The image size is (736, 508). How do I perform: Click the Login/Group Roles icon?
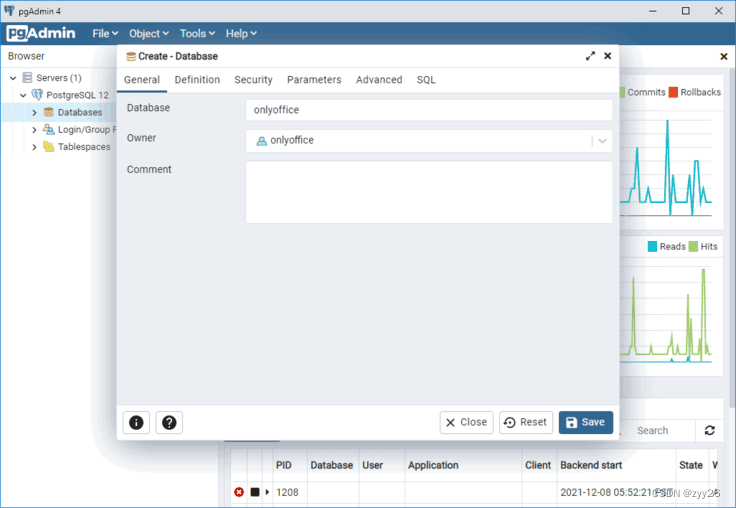(x=48, y=129)
